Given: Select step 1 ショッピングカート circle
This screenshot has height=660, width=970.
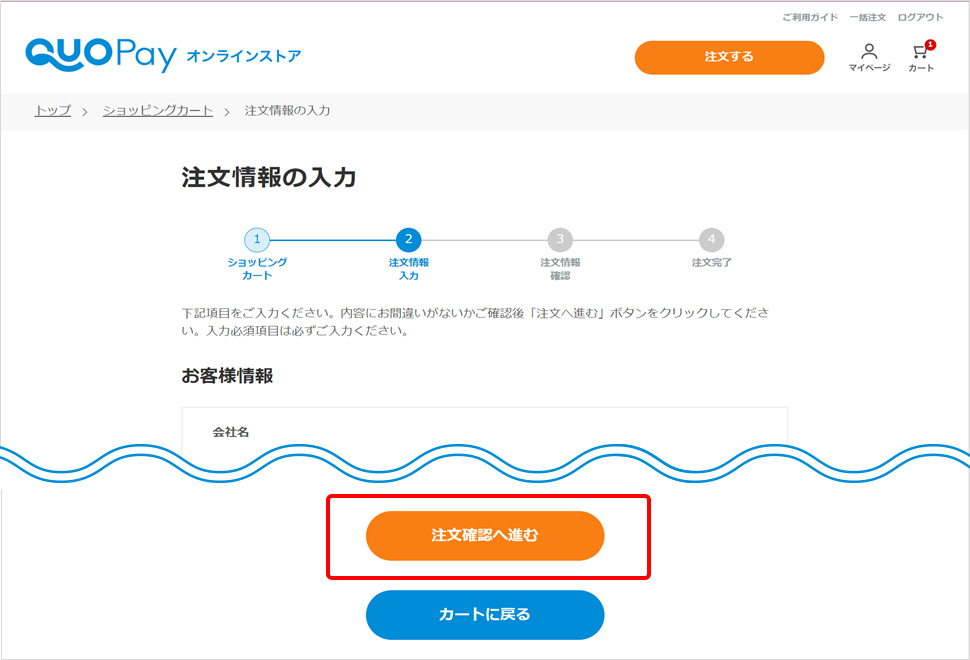Looking at the screenshot, I should 257,239.
